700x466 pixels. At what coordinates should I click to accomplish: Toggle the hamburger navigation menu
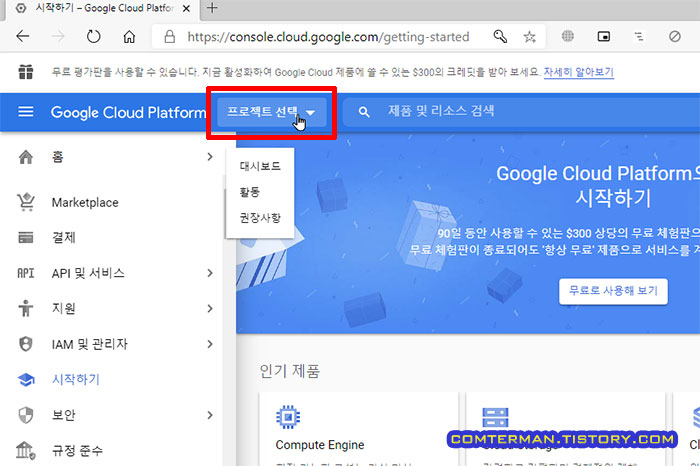[26, 112]
